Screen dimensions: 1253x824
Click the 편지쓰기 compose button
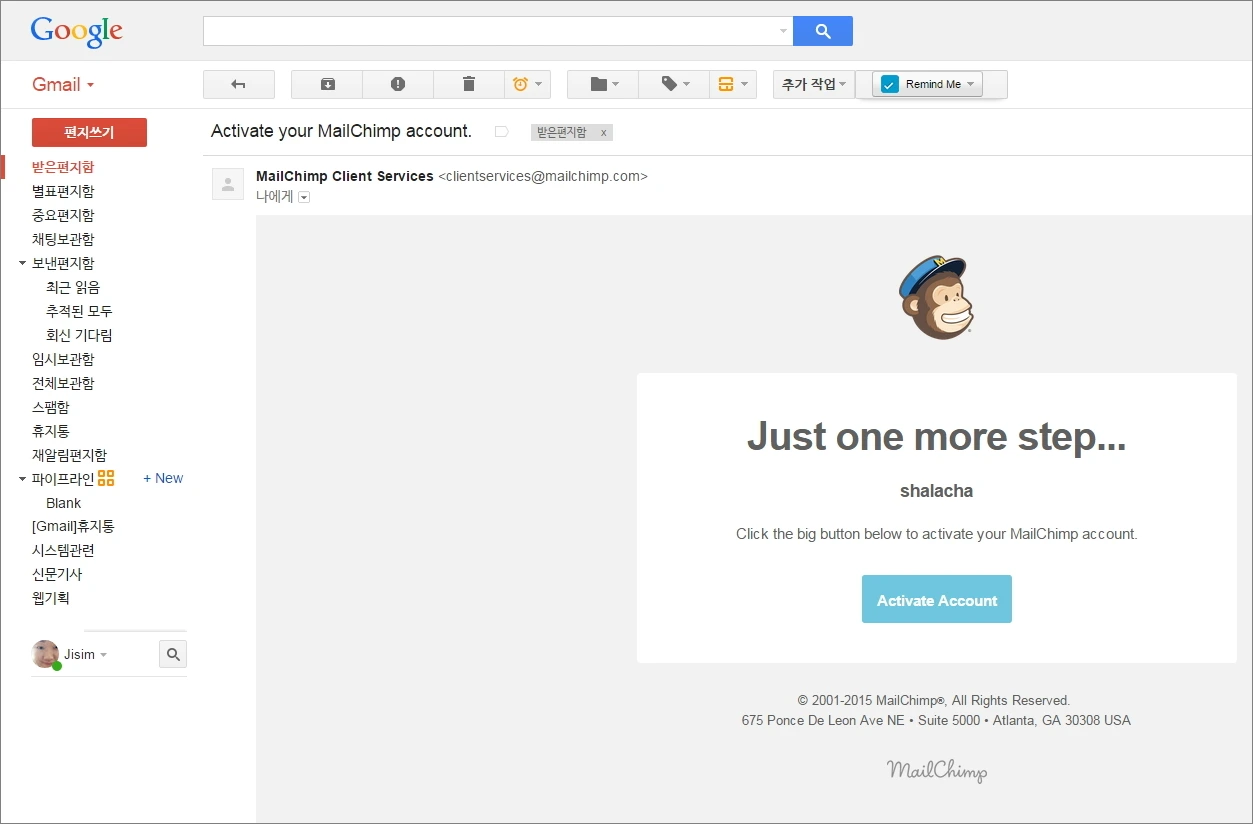point(89,132)
